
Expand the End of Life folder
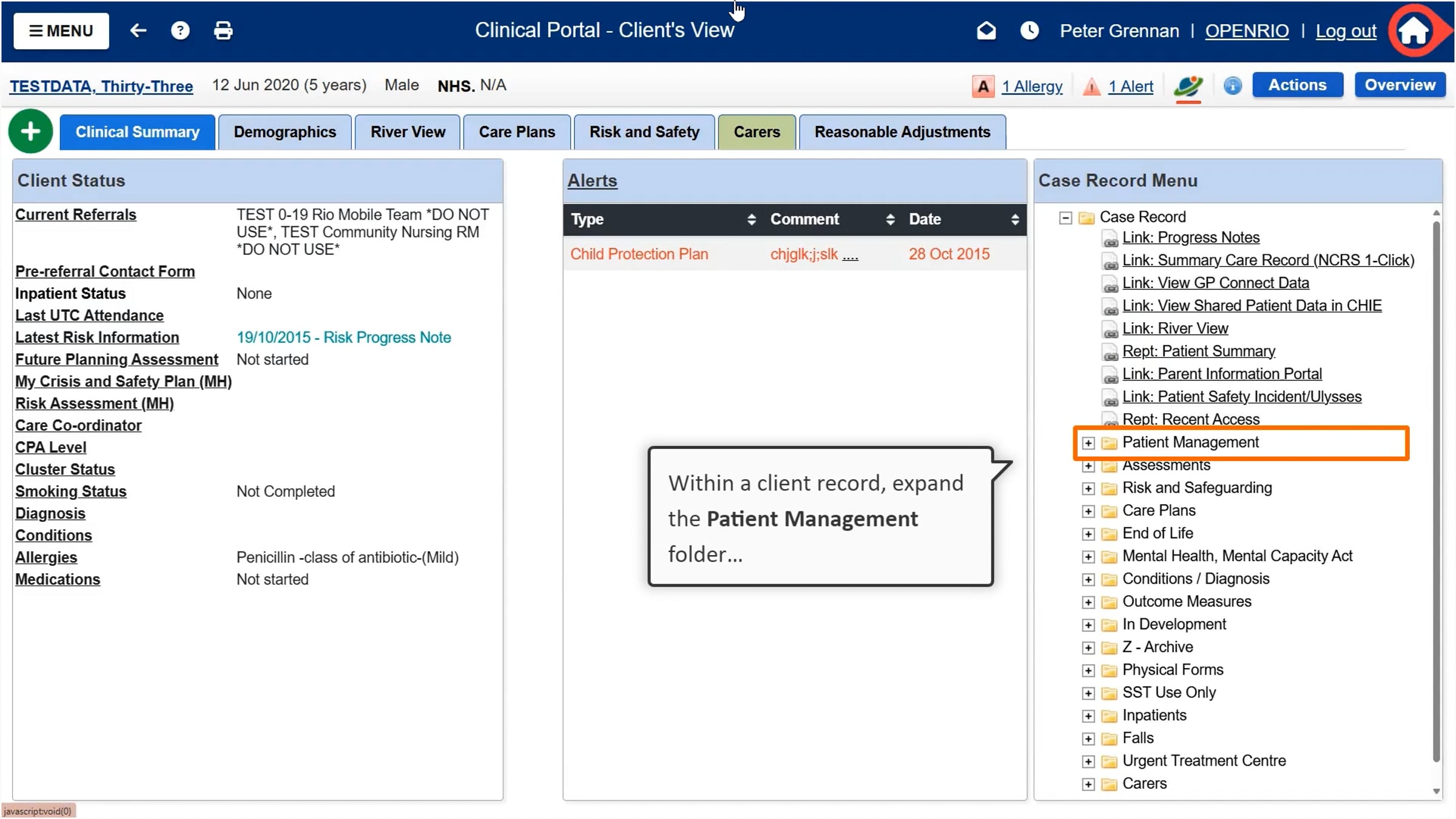tap(1088, 534)
